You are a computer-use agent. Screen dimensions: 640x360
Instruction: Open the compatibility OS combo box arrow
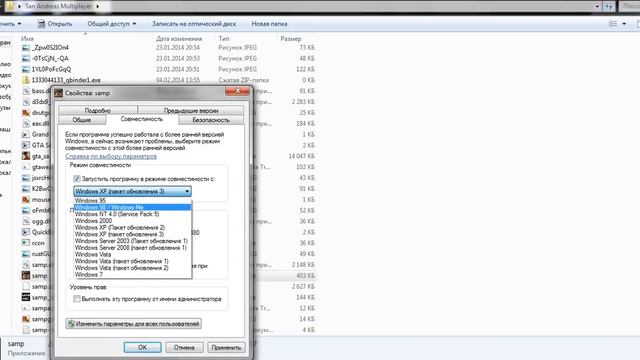[187, 191]
